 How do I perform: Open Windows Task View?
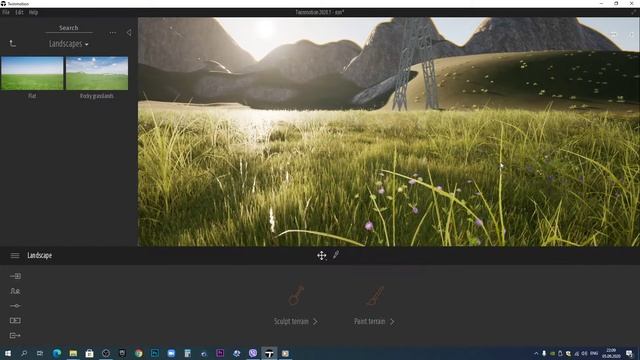[40, 353]
